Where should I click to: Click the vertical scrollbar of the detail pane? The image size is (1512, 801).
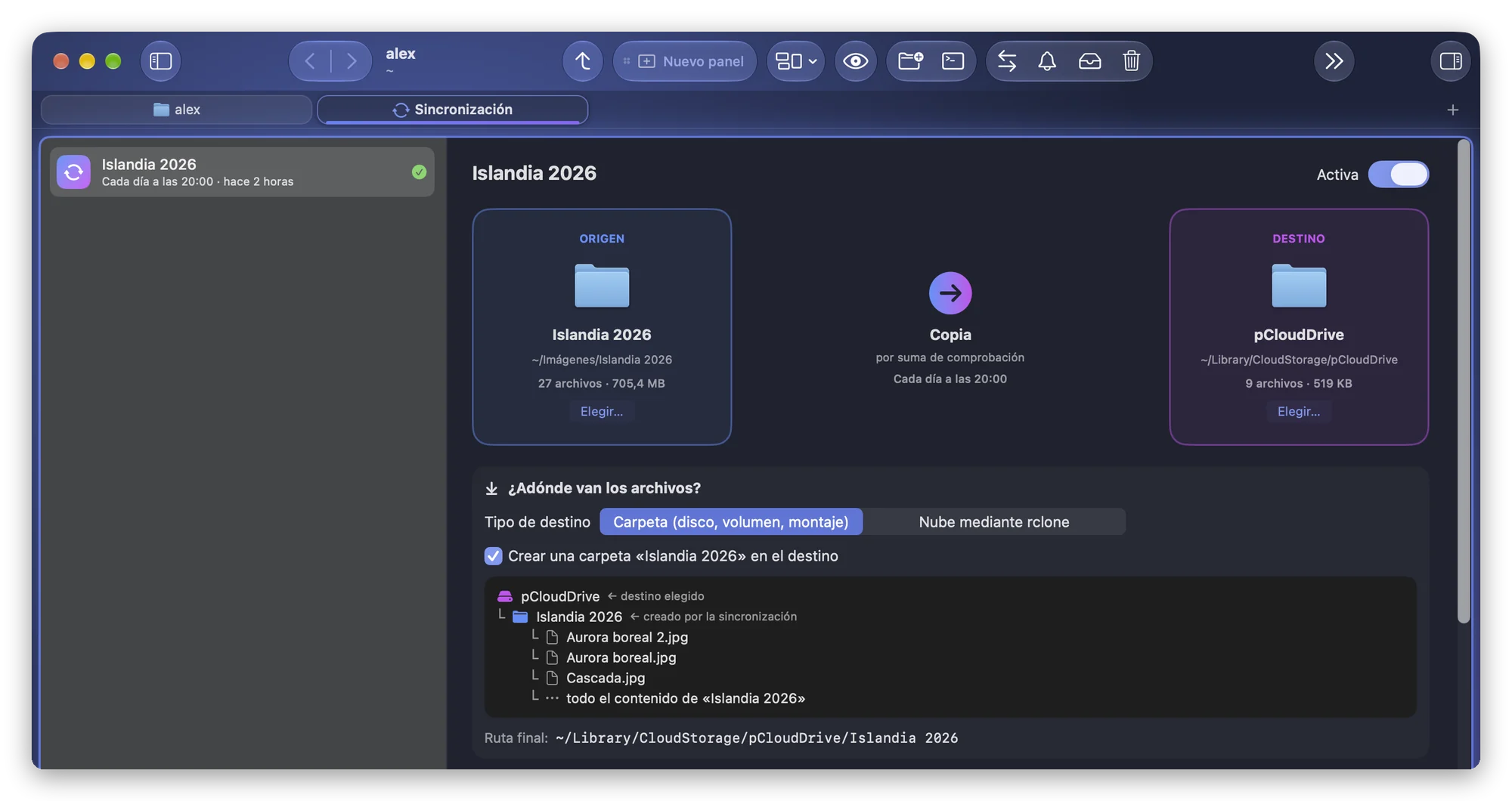point(1464,382)
